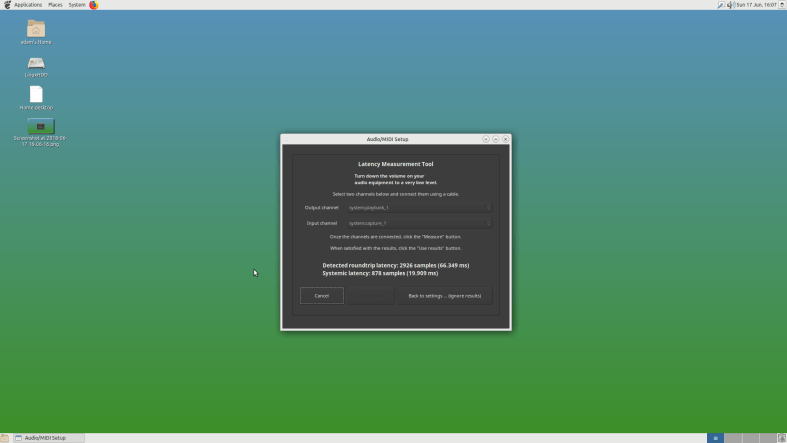This screenshot has height=443, width=787.
Task: Open Firefox from the top panel
Action: (x=94, y=5)
